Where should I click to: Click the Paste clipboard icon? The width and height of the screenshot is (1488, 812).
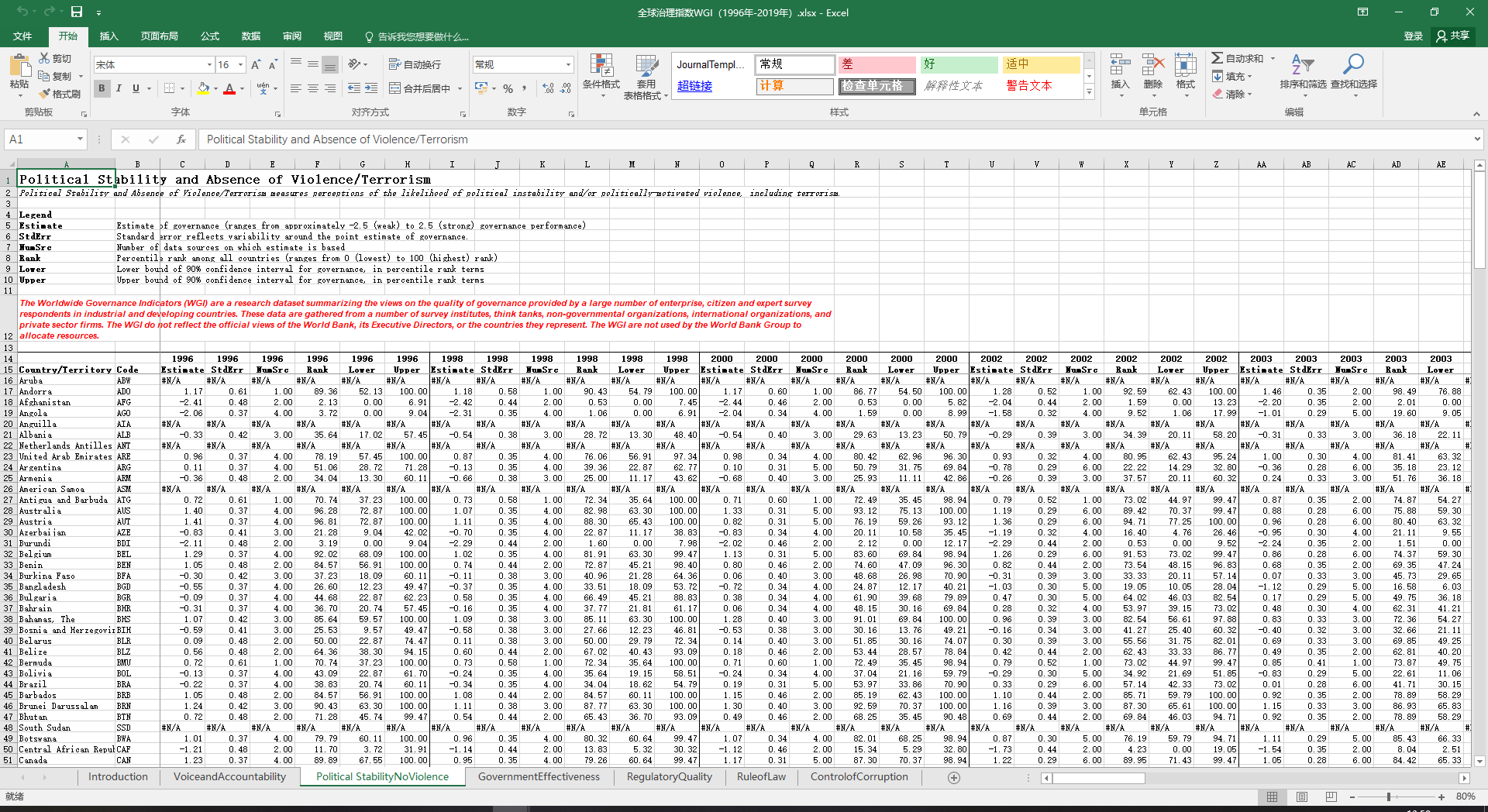pyautogui.click(x=19, y=64)
